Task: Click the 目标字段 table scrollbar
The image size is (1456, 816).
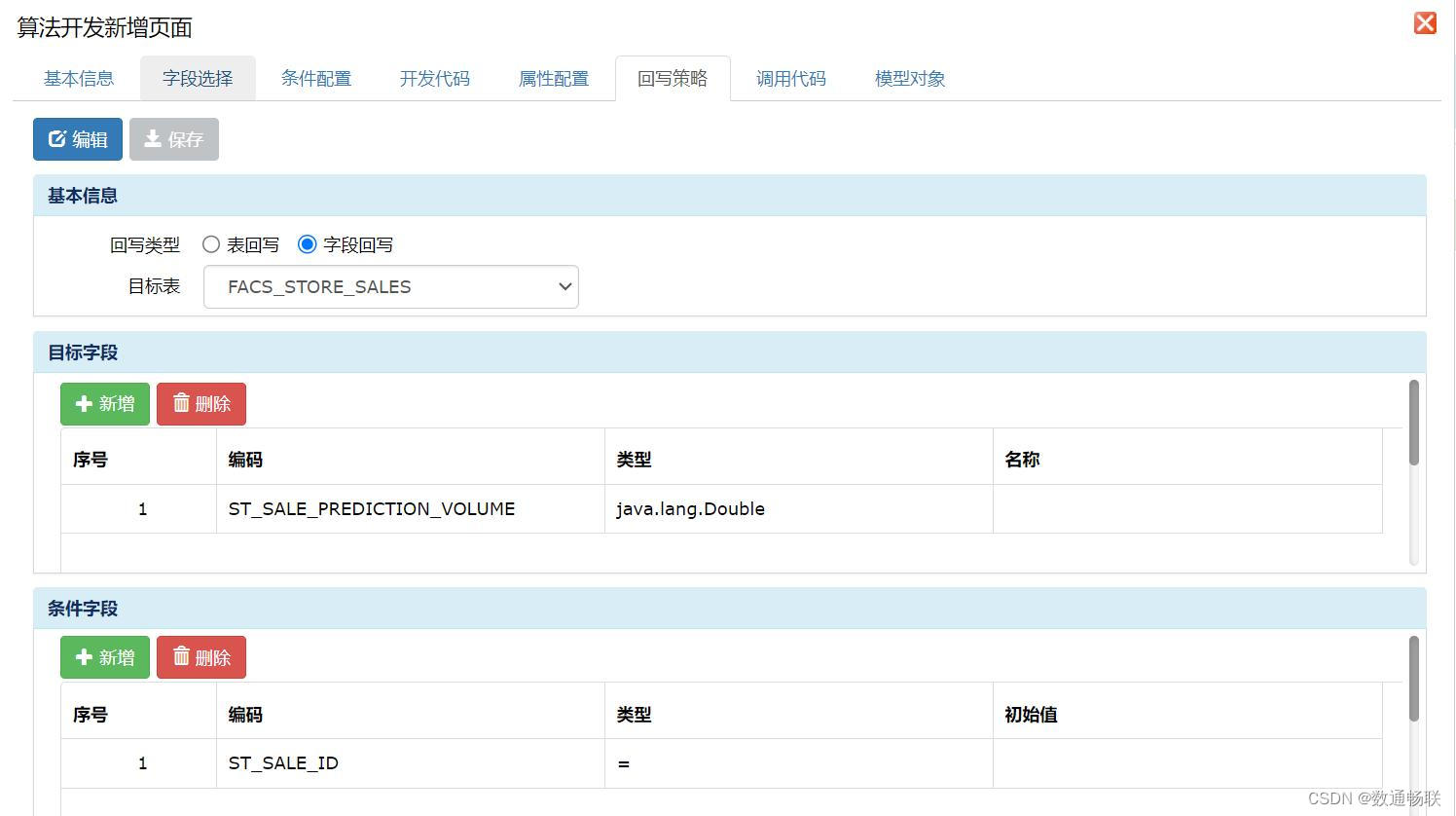Action: point(1414,423)
